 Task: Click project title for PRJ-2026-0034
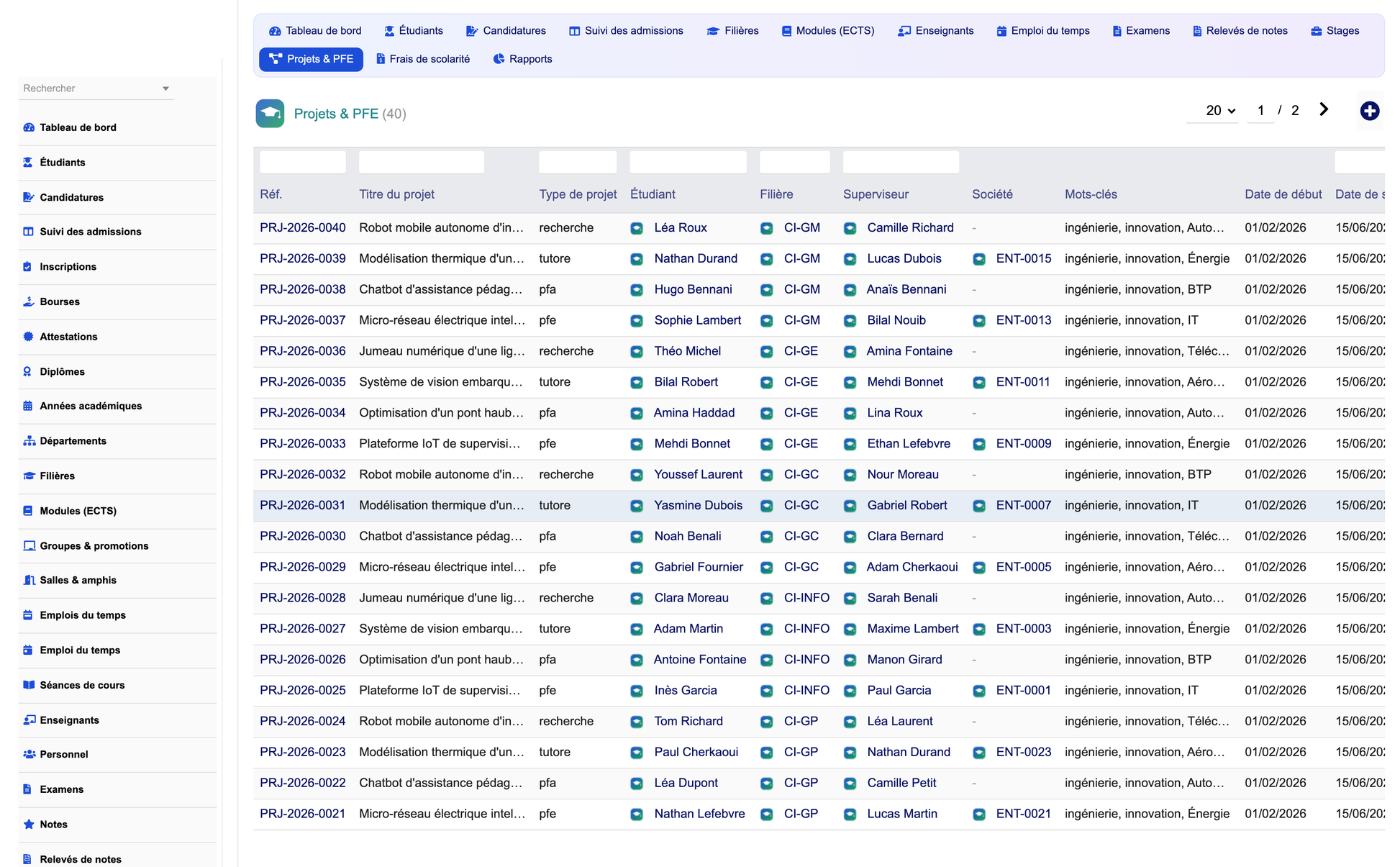click(x=441, y=413)
